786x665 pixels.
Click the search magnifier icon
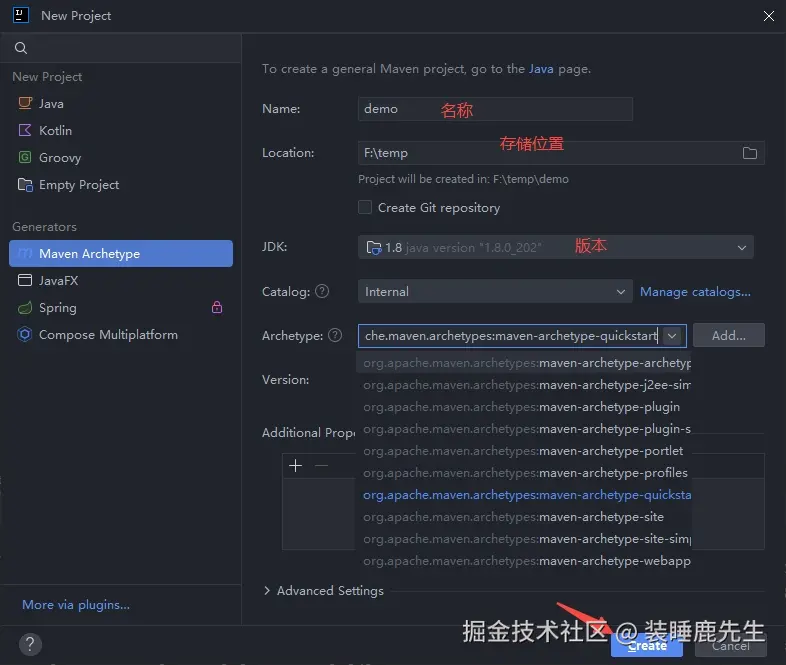[x=21, y=48]
